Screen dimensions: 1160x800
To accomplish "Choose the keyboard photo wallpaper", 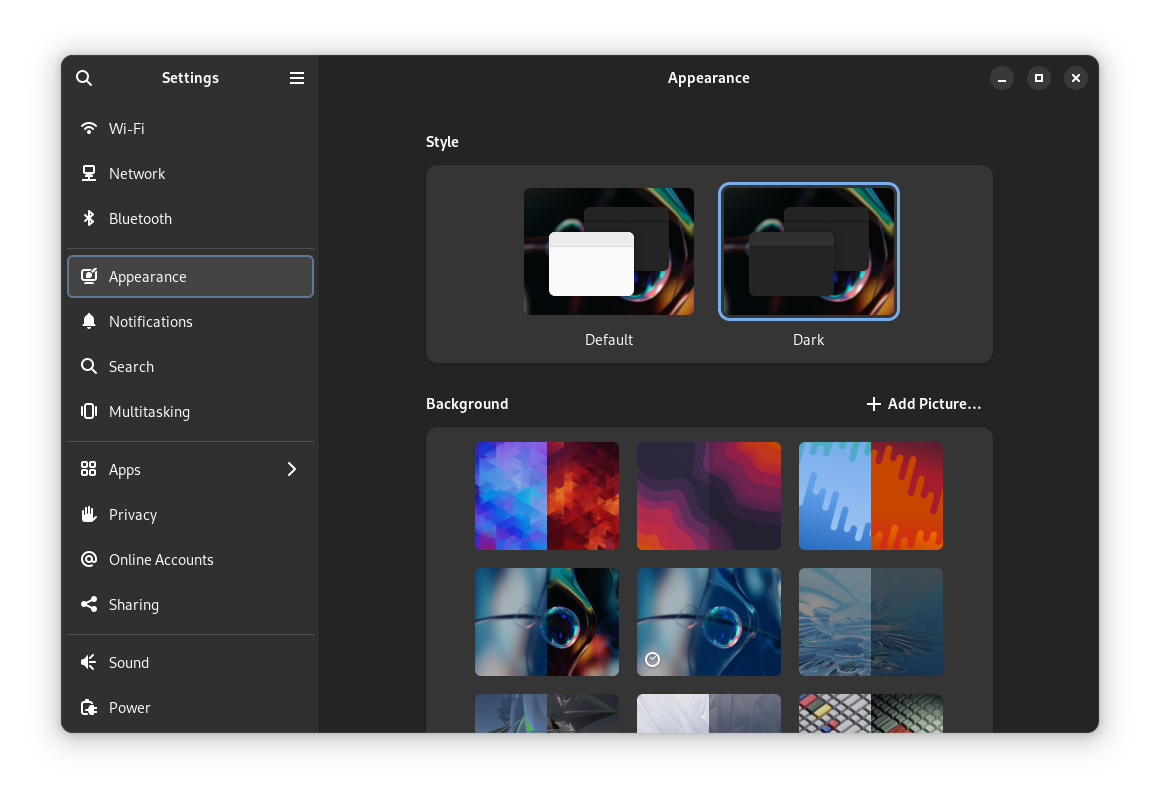I will pyautogui.click(x=870, y=714).
